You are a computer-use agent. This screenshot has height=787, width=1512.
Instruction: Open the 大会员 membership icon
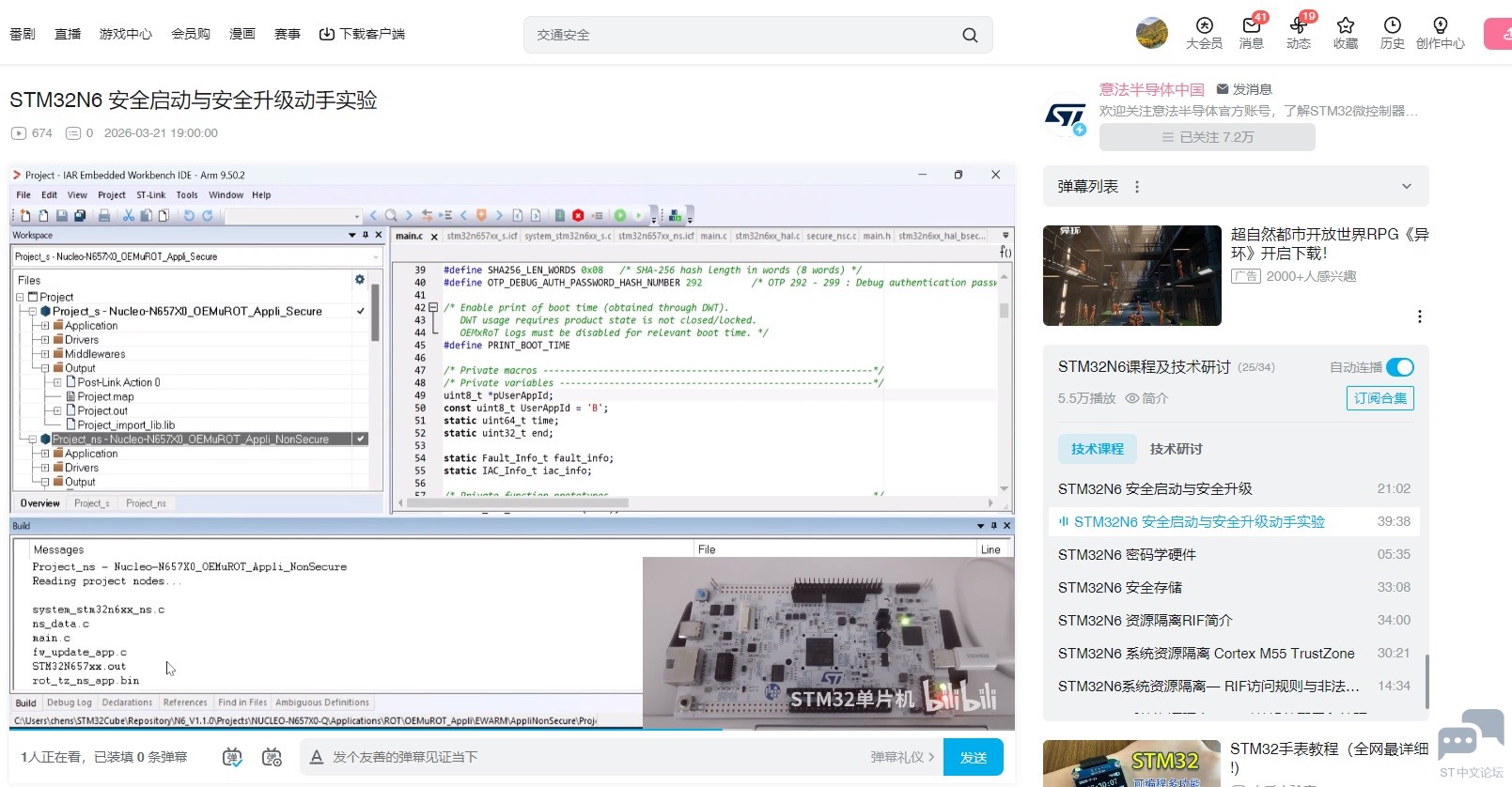pos(1204,33)
